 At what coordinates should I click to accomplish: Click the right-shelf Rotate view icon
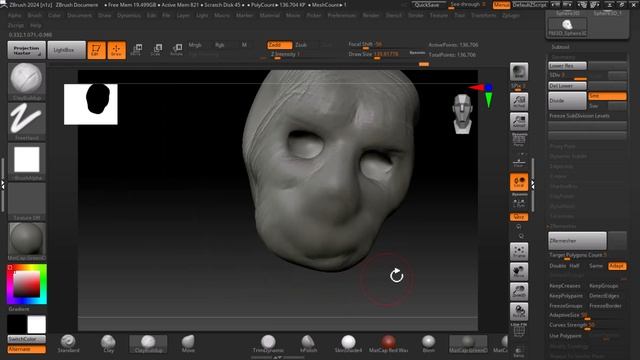click(x=519, y=311)
